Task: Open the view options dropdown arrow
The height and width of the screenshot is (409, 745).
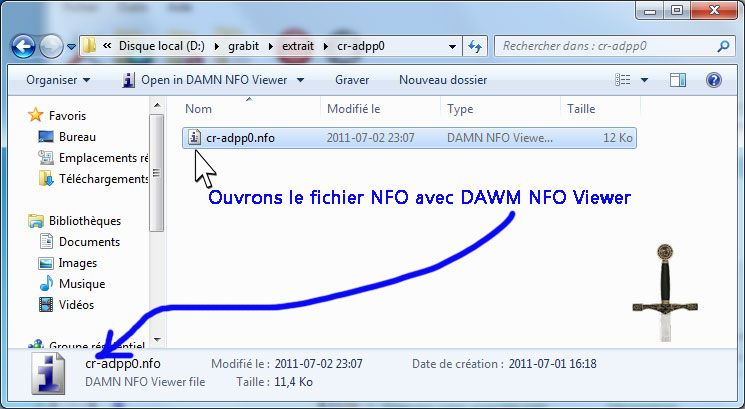Action: click(644, 80)
